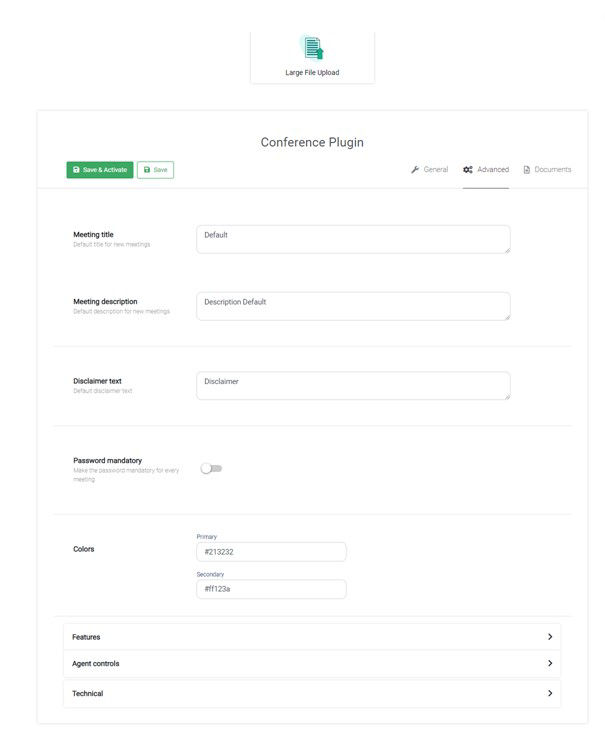The width and height of the screenshot is (605, 740).
Task: Click the document icon beside Documents
Action: click(x=527, y=169)
